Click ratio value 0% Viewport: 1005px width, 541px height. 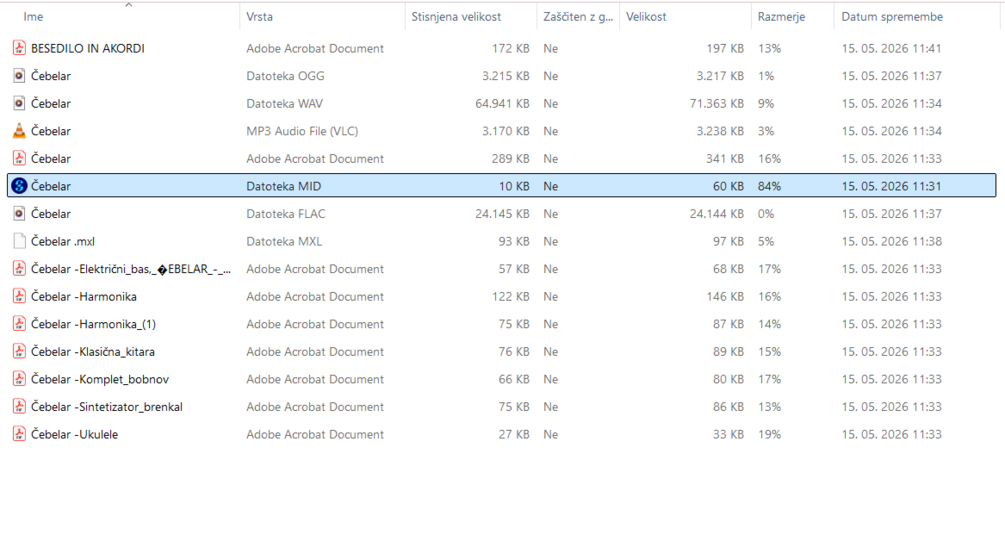coord(766,213)
